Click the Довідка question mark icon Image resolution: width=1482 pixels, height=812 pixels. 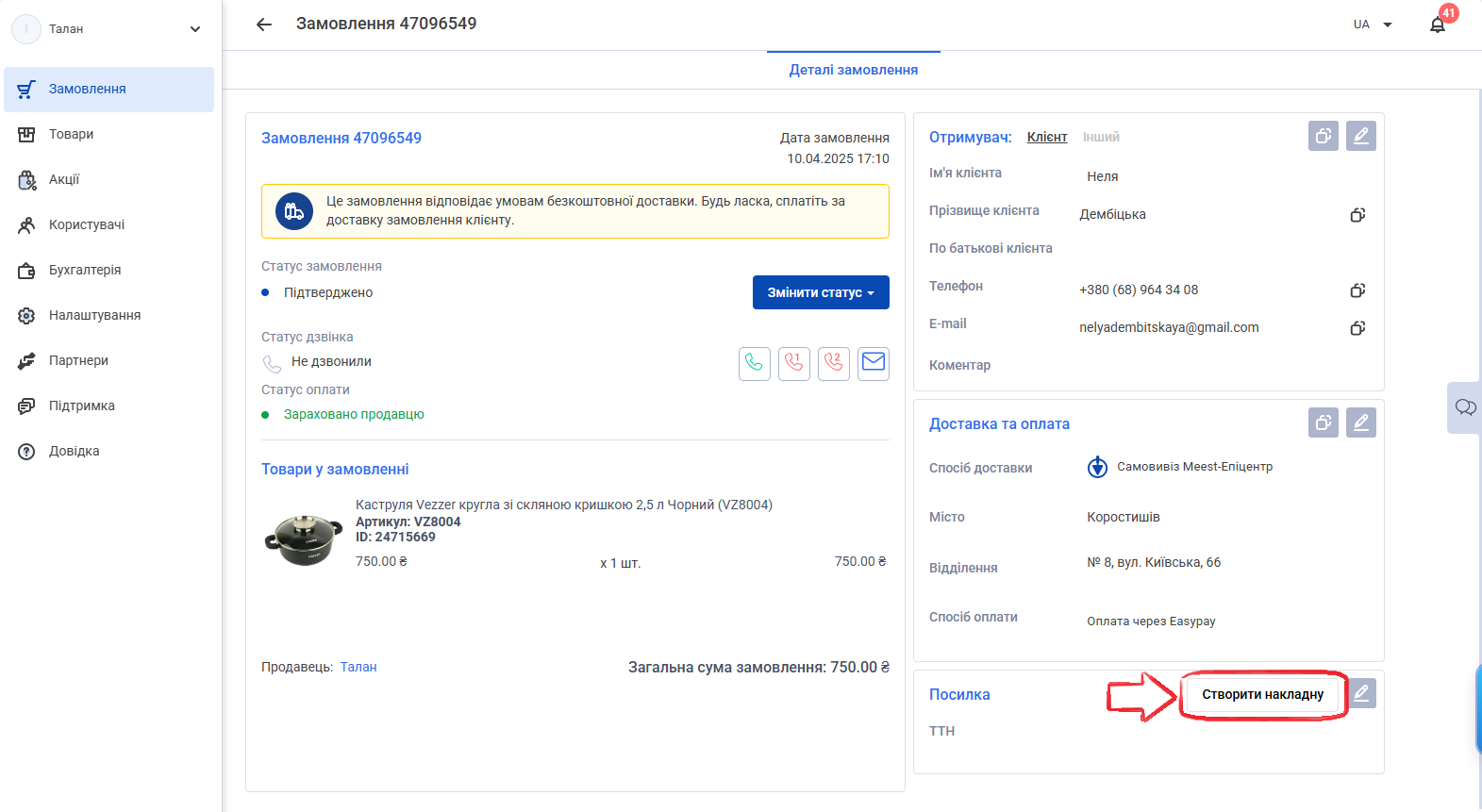26,451
